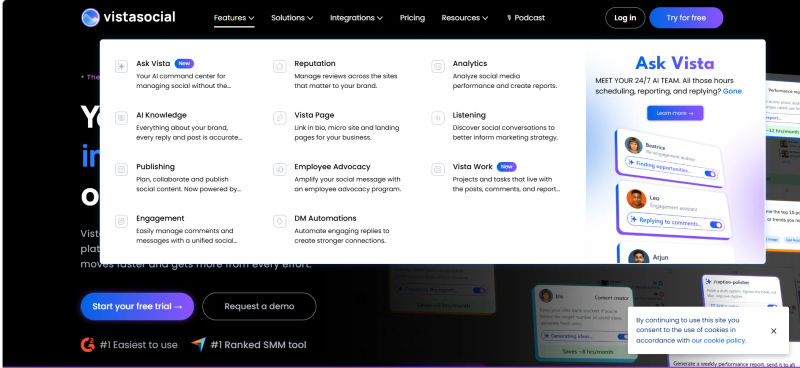The image size is (800, 368).
Task: Toggle the Finding opportunities switch
Action: 710,174
